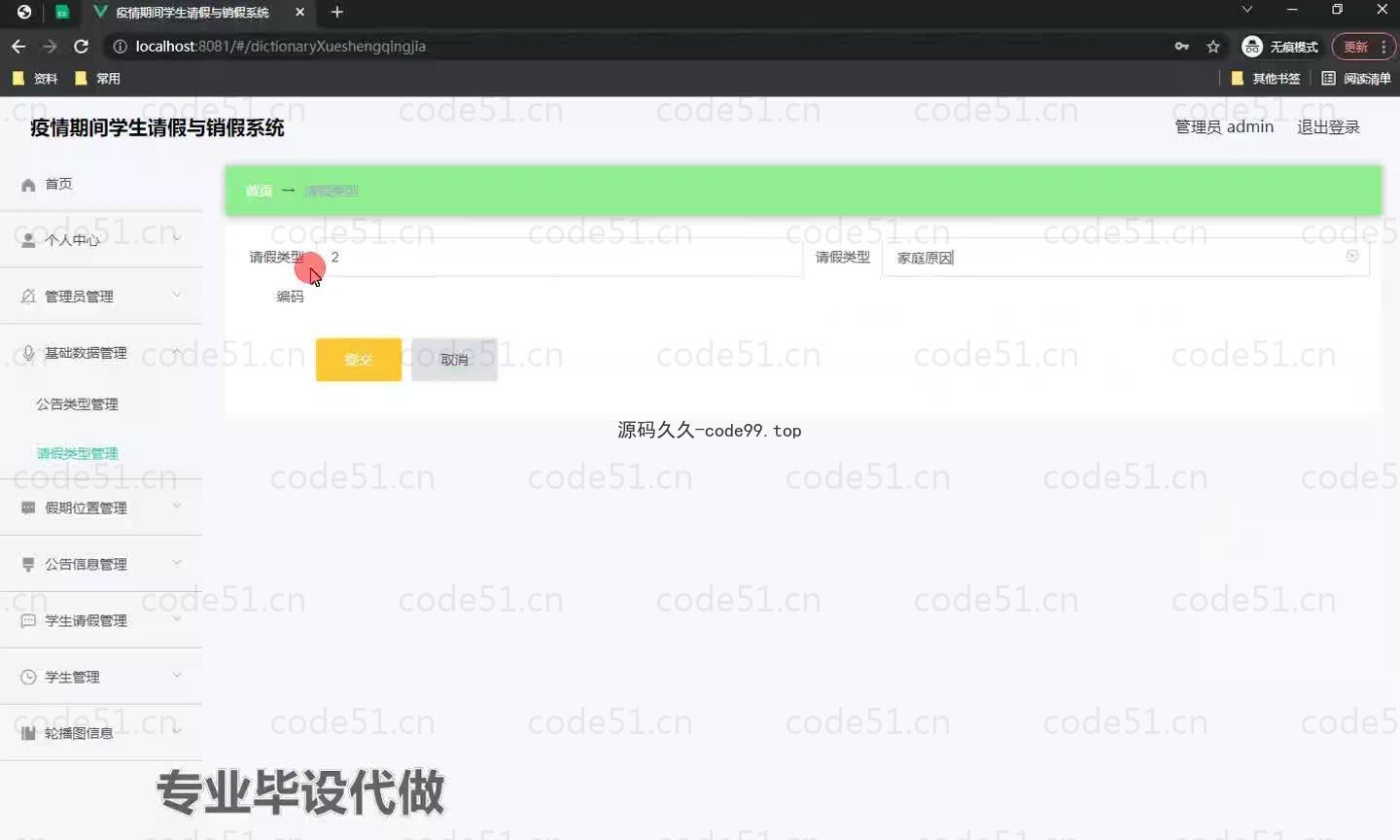The image size is (1400, 840).
Task: Open a new browser tab with plus icon
Action: [337, 12]
